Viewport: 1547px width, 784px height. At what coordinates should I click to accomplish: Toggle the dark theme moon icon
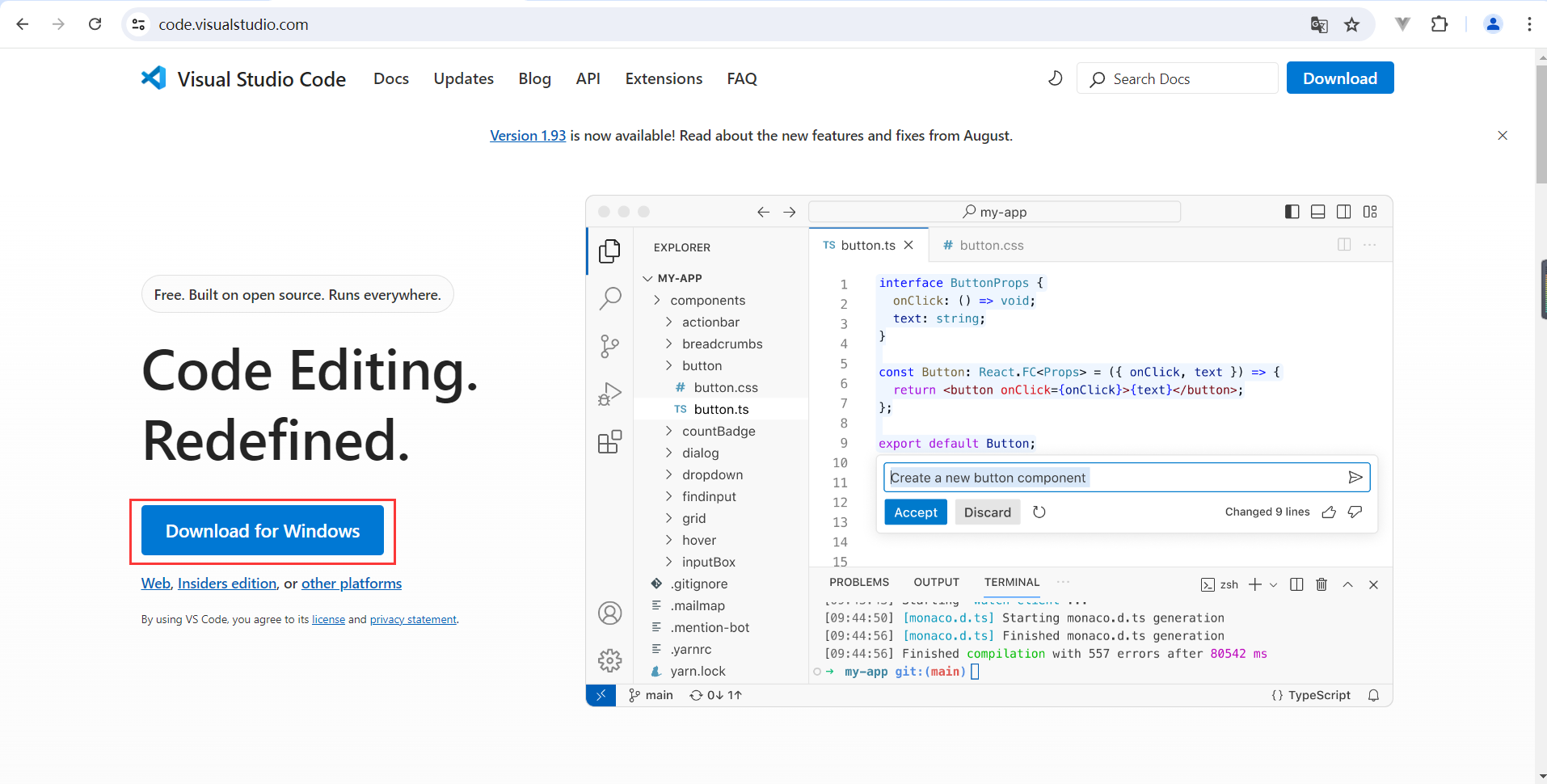[1055, 78]
